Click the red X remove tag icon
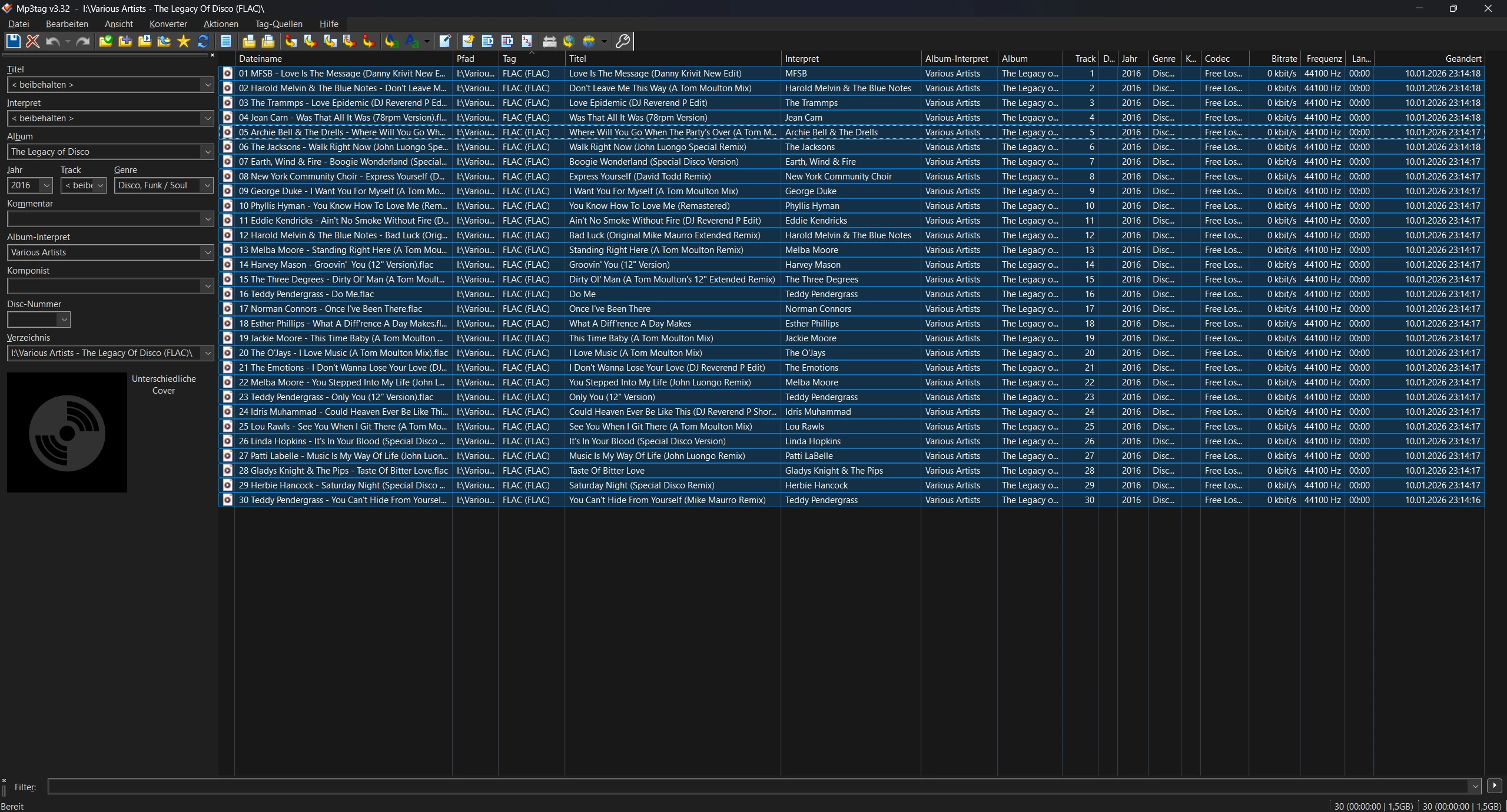Viewport: 1507px width, 812px height. pyautogui.click(x=33, y=41)
